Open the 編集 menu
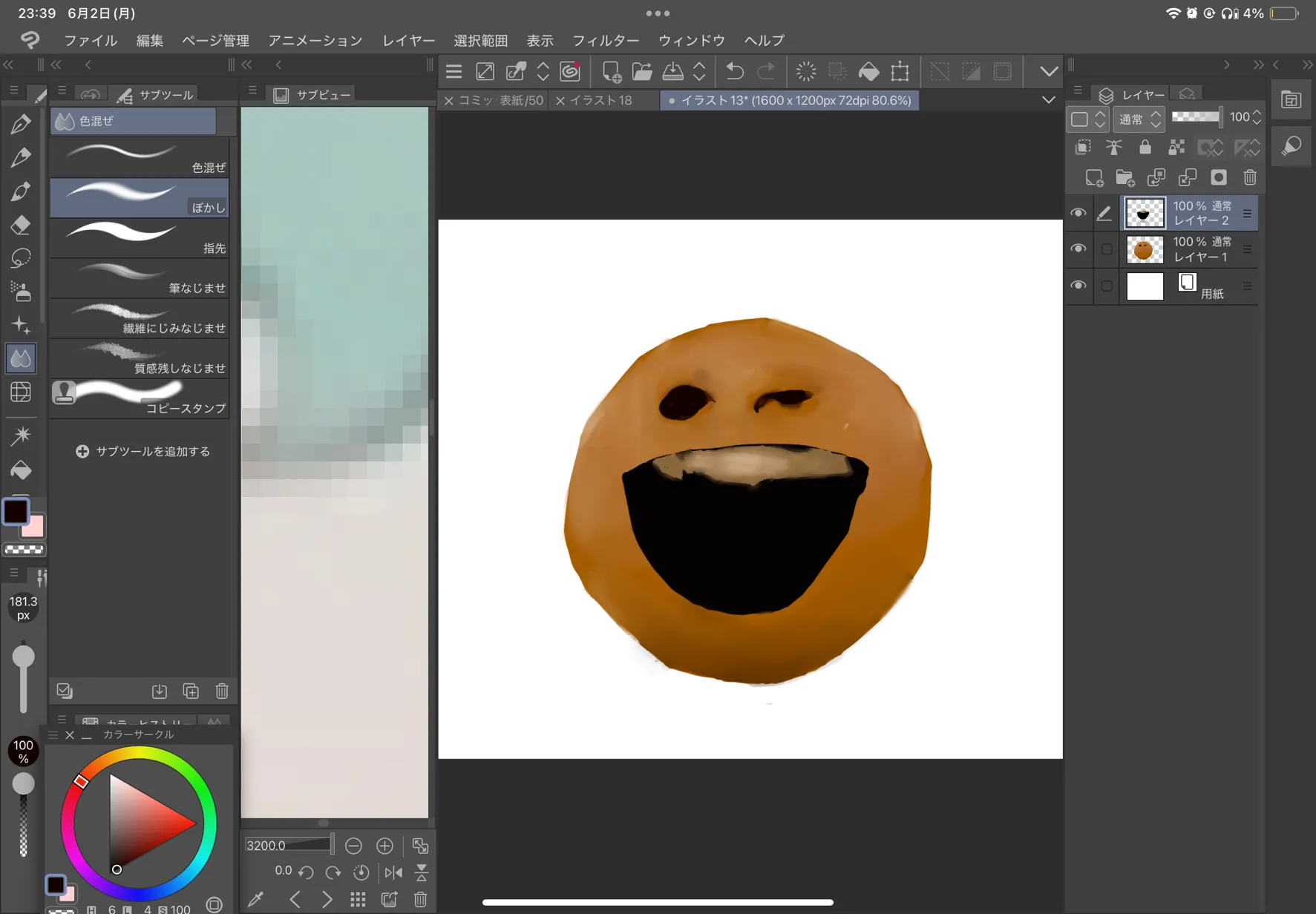 pyautogui.click(x=149, y=40)
